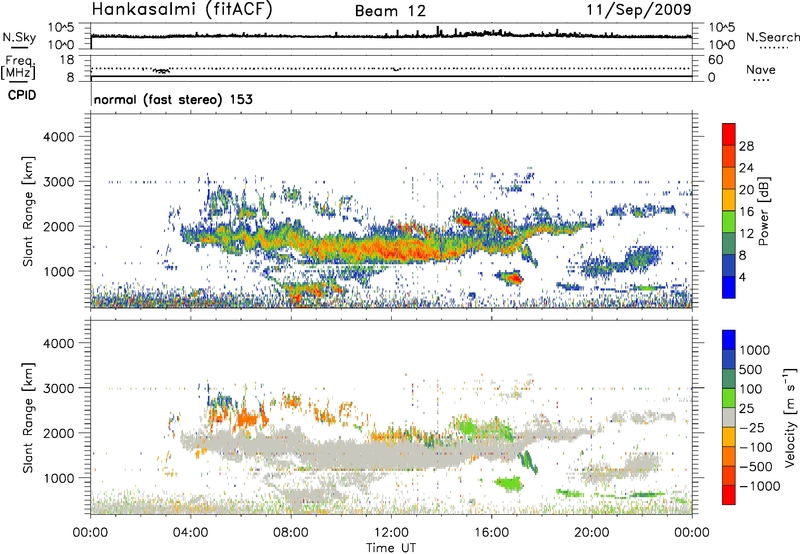The width and height of the screenshot is (800, 554).
Task: Click the right 10^0 noise axis value
Action: click(721, 45)
